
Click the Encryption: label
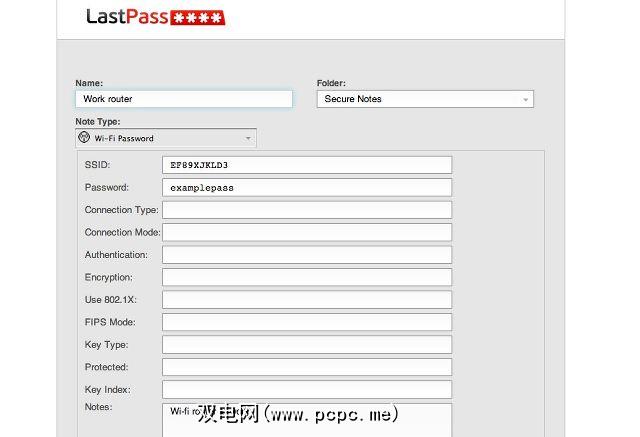click(109, 277)
